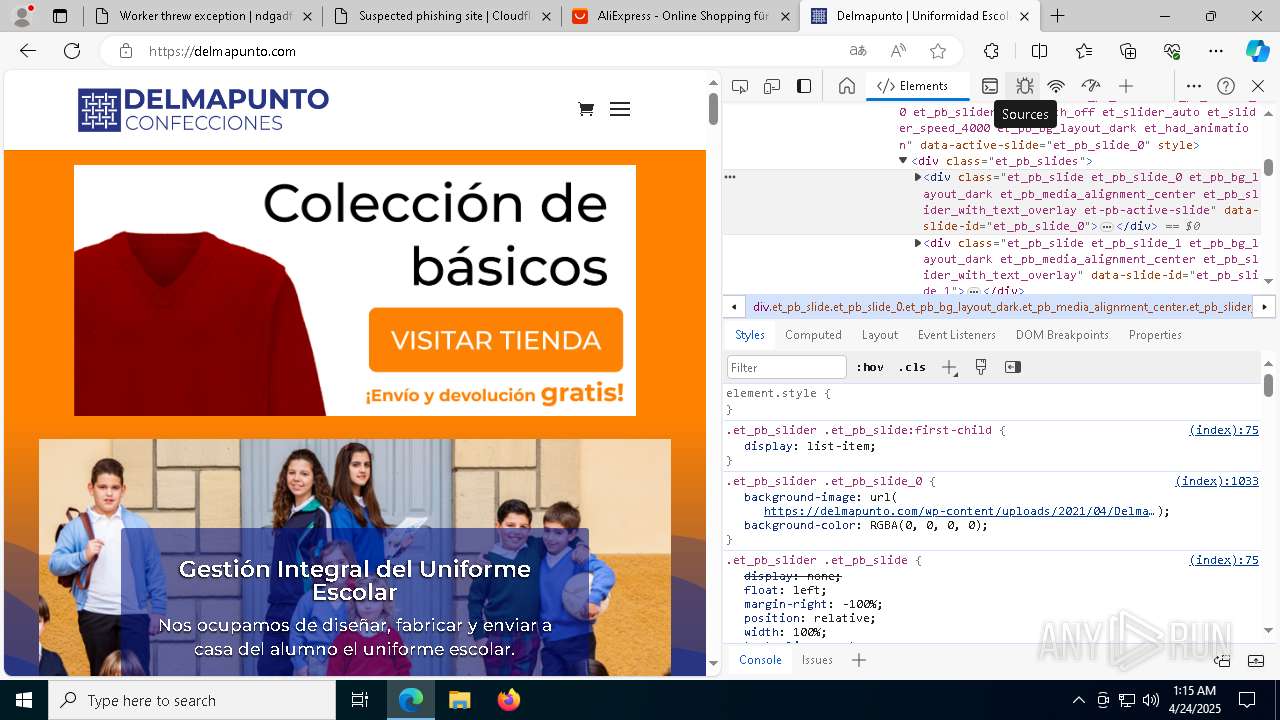Viewport: 1280px width, 720px height.
Task: Open the Console tool icon in DevTools
Action: pos(990,86)
